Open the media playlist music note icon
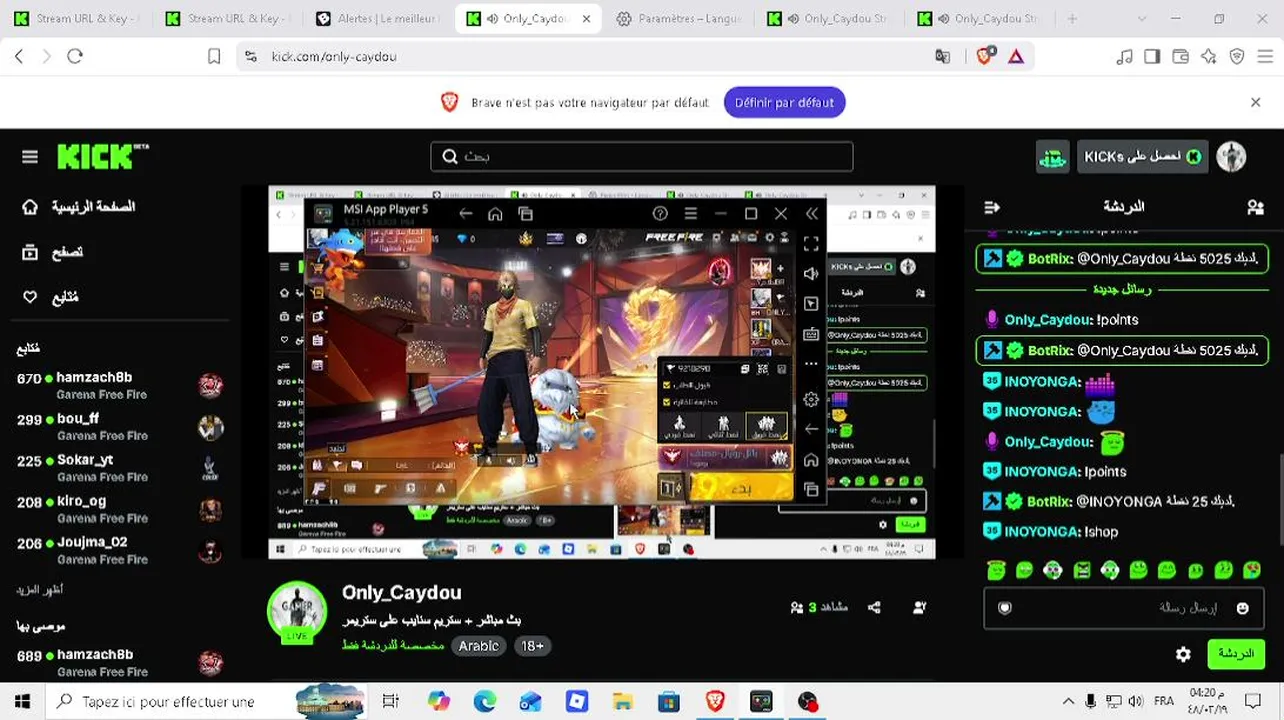The width and height of the screenshot is (1284, 720). [1124, 57]
